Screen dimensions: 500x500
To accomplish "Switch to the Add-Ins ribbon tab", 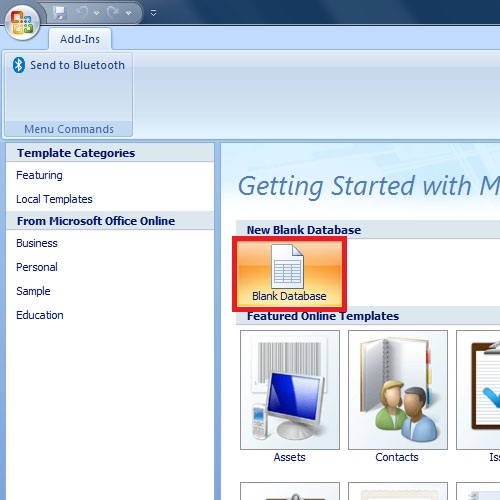I will coord(80,39).
